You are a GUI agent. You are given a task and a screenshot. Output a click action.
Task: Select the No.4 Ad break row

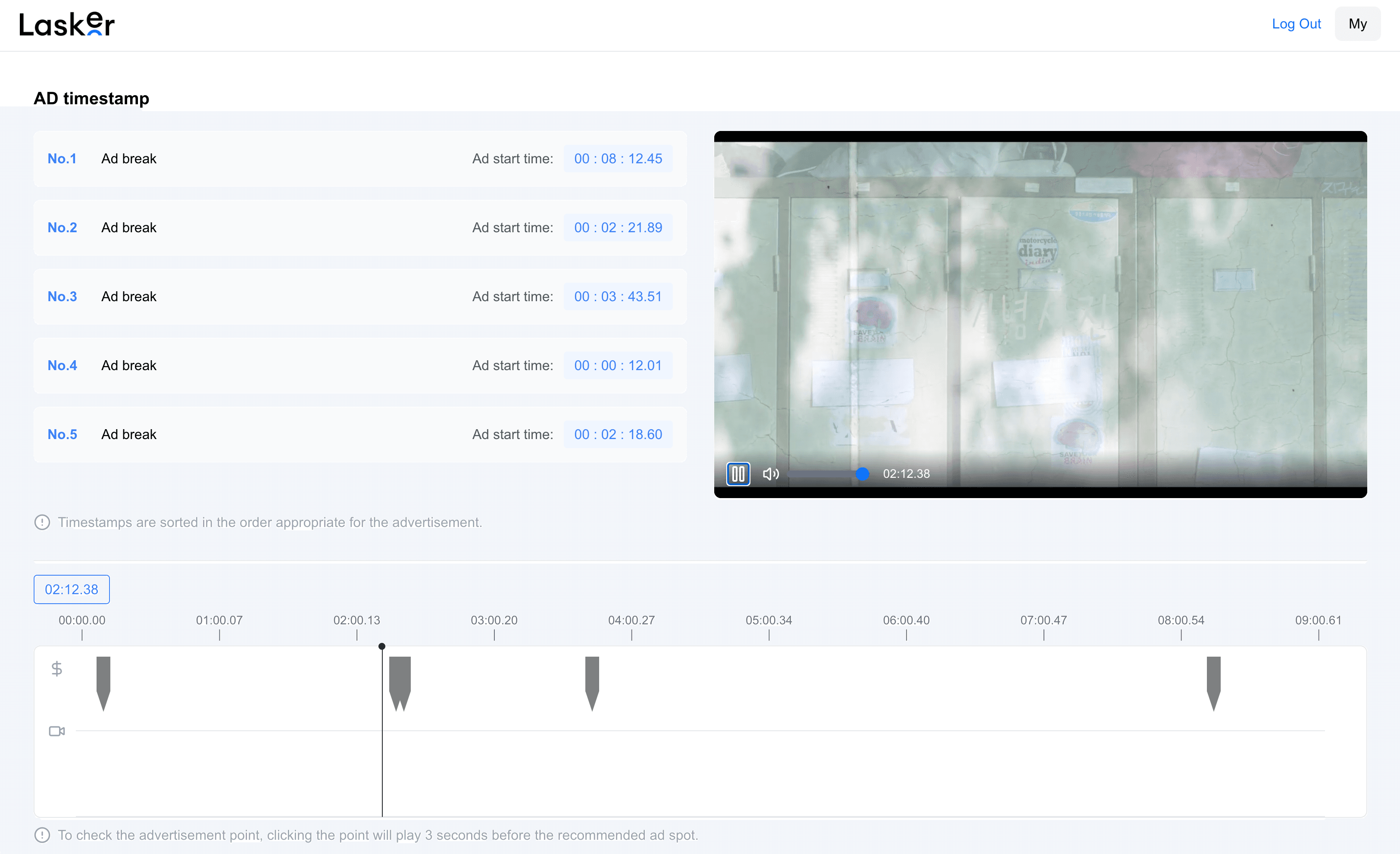pos(360,366)
